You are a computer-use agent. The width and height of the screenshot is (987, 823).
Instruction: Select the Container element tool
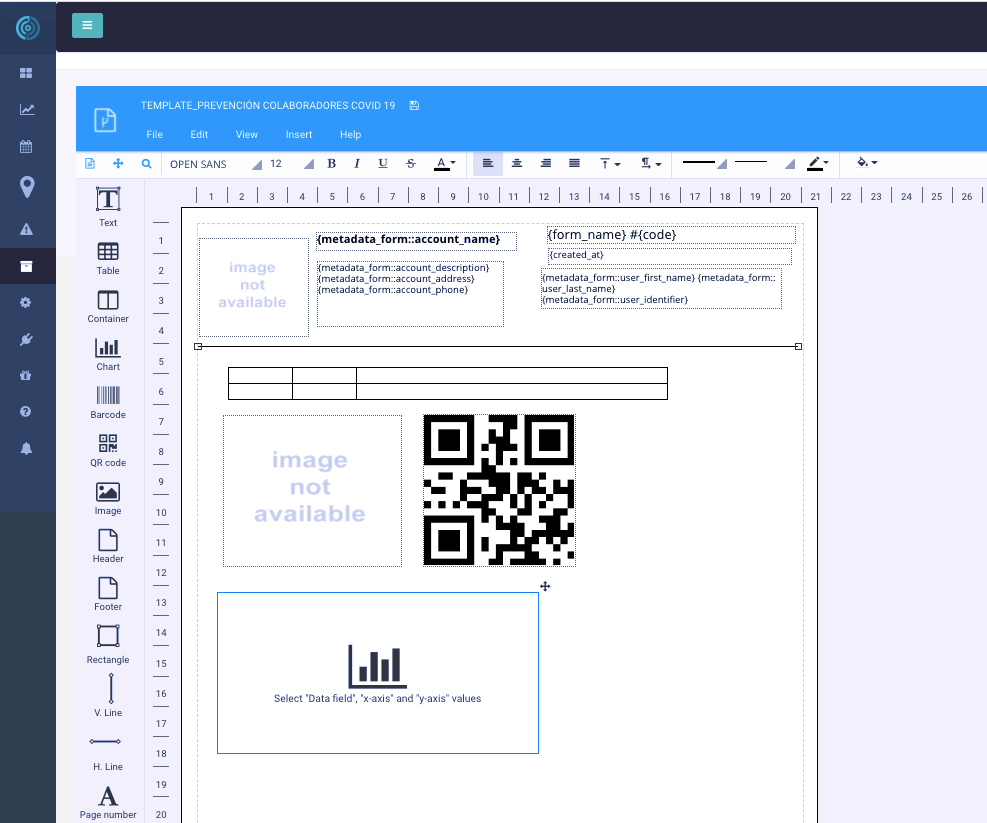[x=108, y=307]
